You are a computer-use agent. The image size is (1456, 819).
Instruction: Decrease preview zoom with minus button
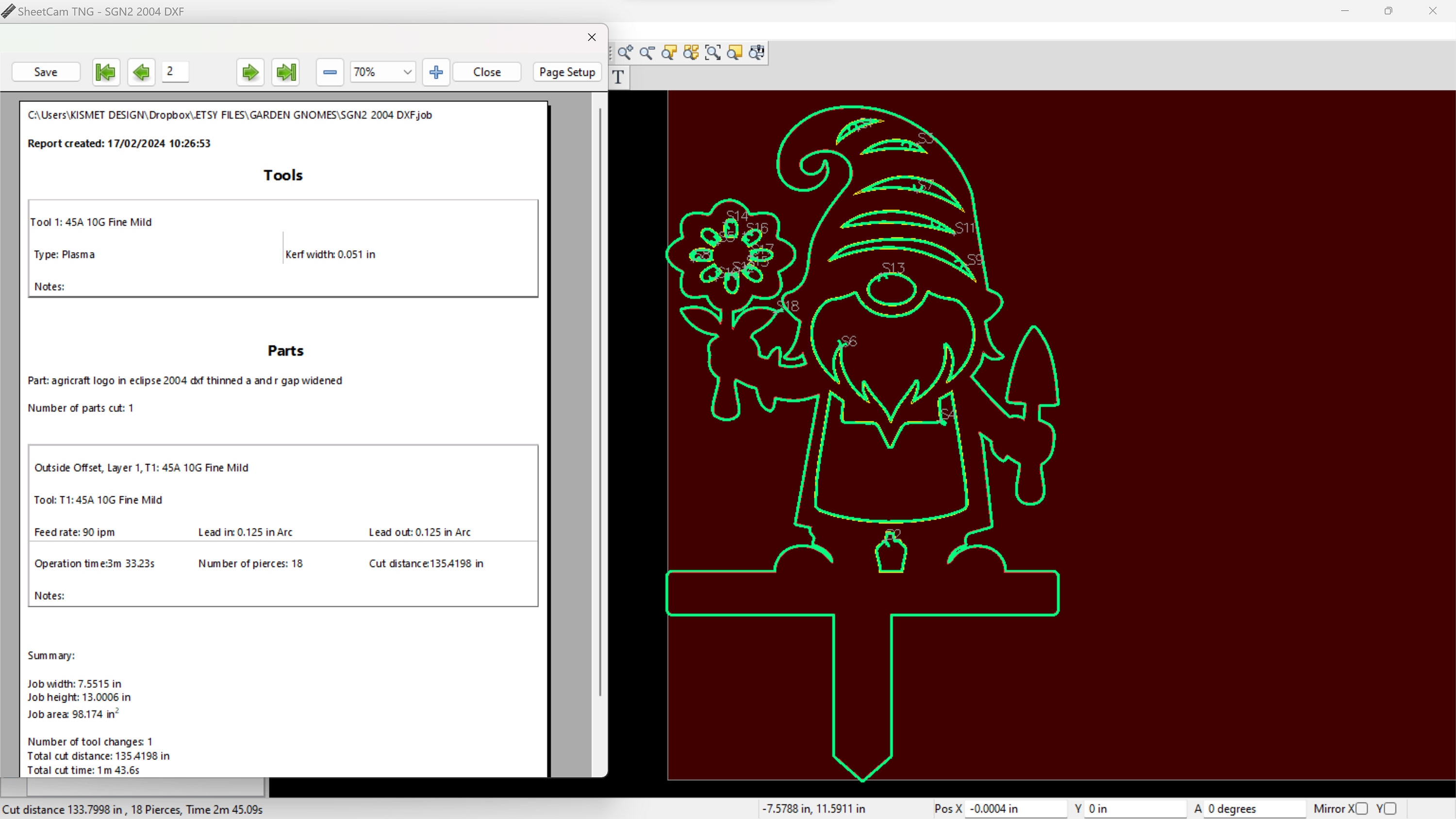tap(330, 72)
